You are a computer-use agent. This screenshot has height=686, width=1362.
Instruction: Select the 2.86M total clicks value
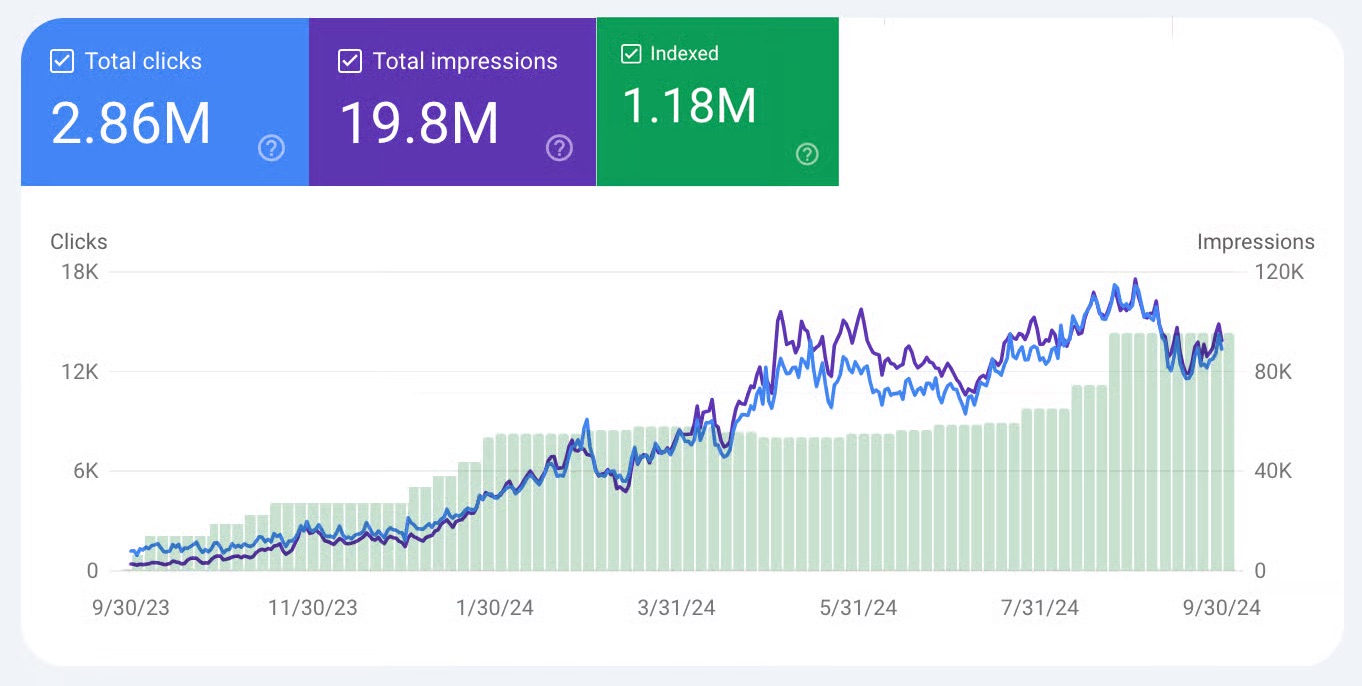(x=131, y=124)
